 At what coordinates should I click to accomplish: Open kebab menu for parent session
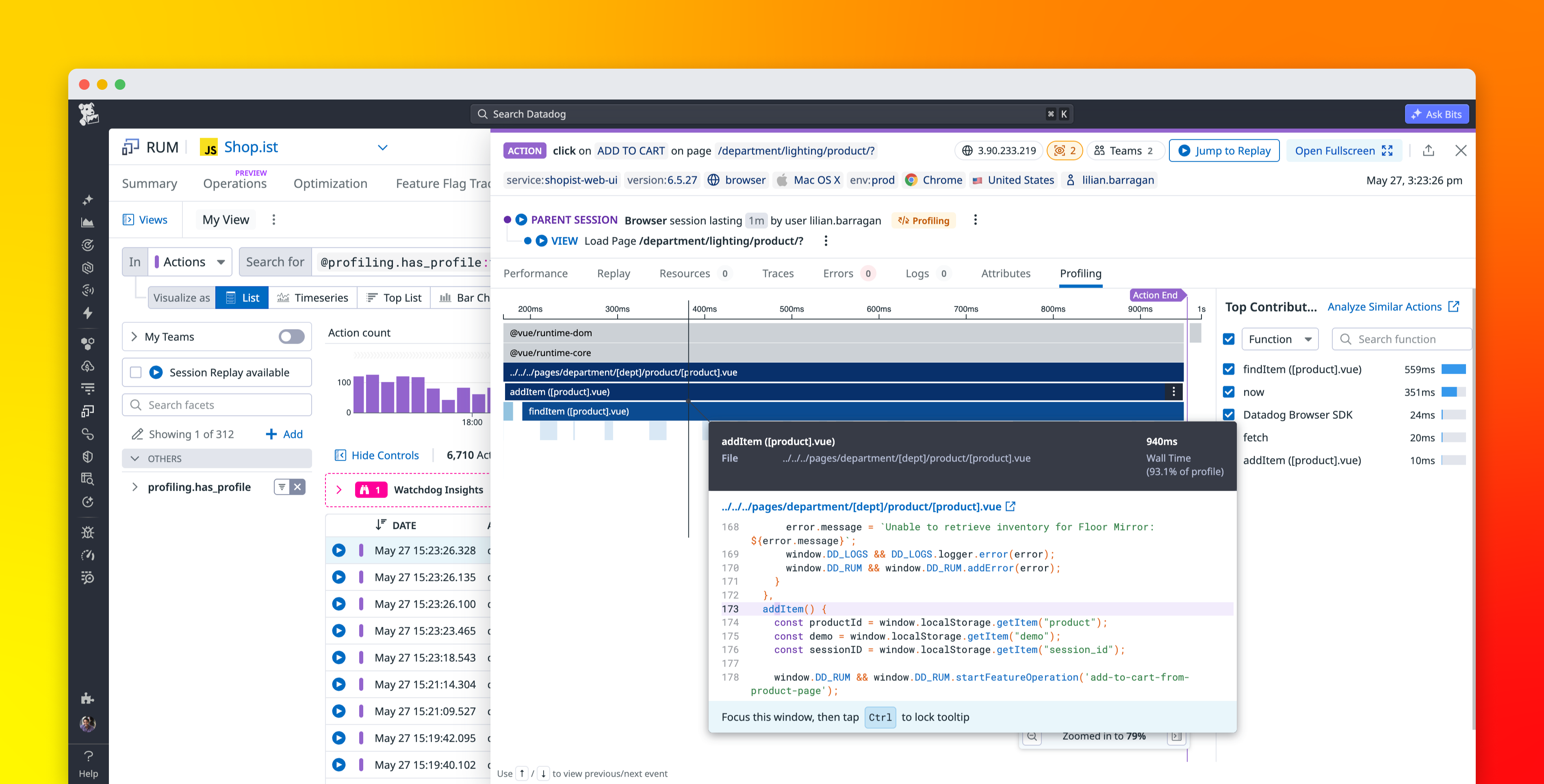click(975, 220)
